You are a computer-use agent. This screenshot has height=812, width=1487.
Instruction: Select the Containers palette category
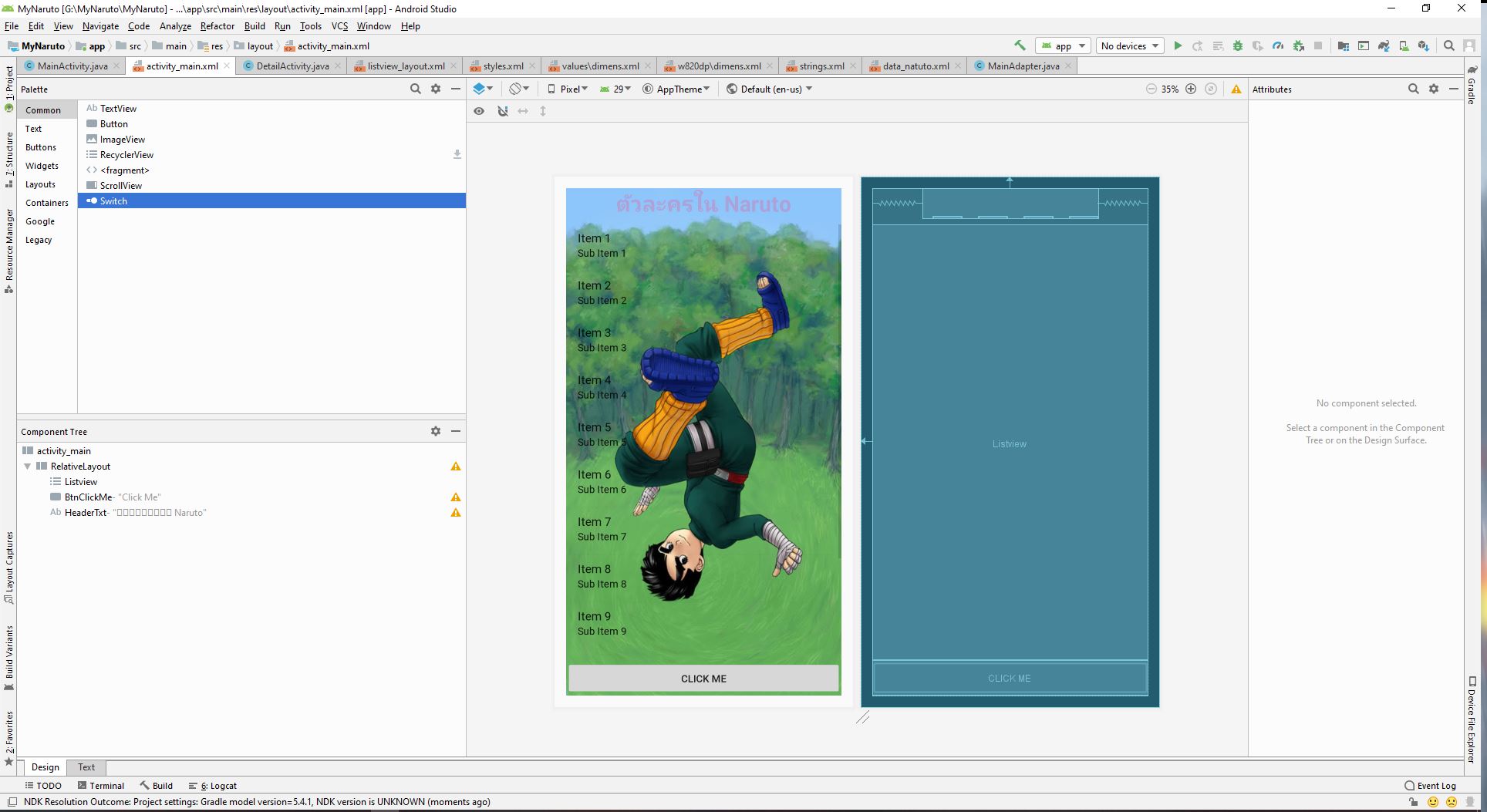pos(47,203)
